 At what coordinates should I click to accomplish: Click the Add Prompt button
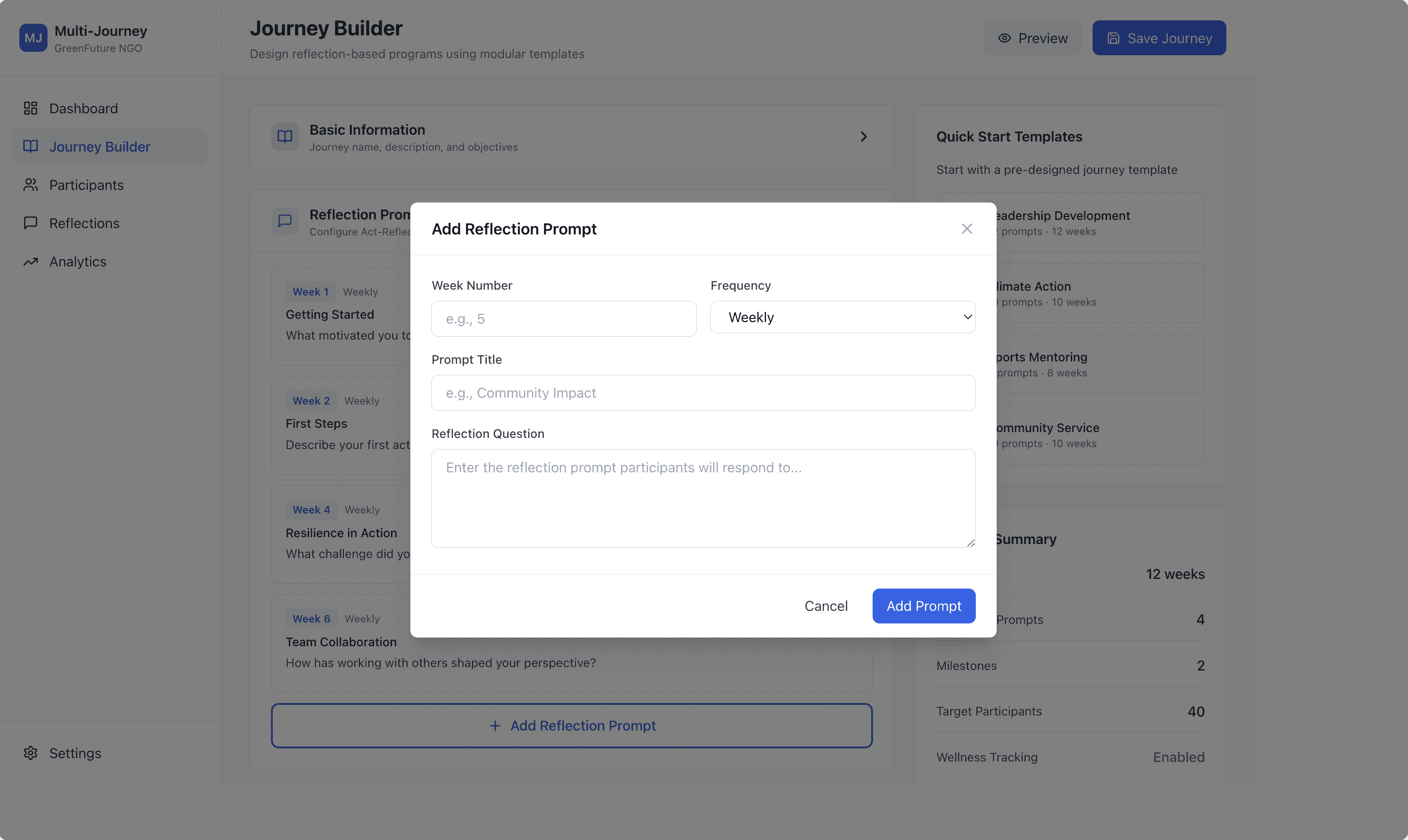click(923, 606)
